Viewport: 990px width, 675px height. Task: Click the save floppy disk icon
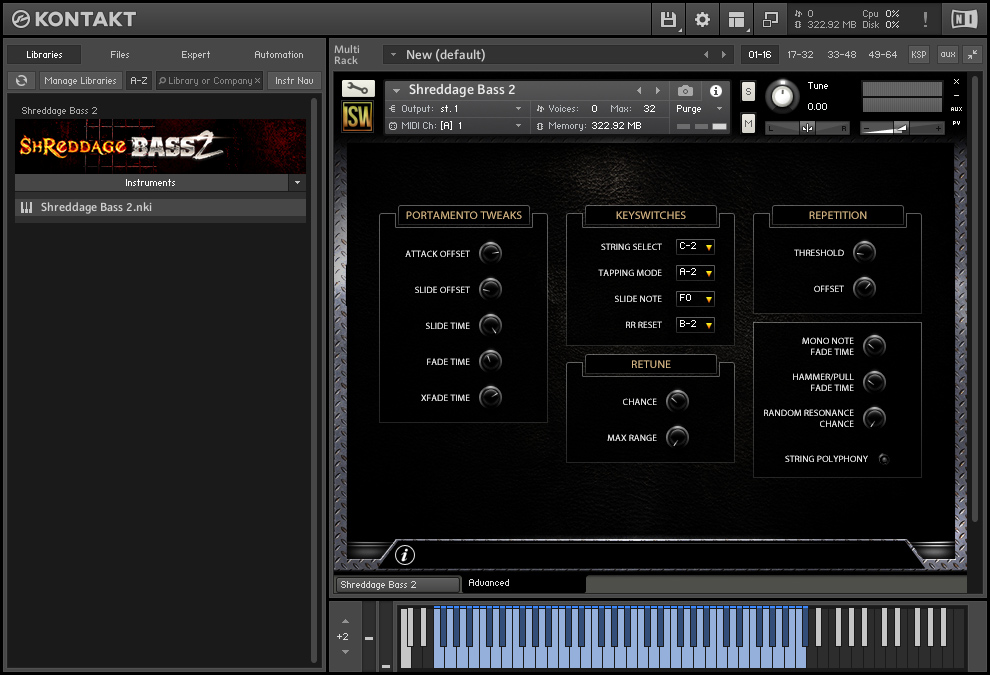[668, 19]
